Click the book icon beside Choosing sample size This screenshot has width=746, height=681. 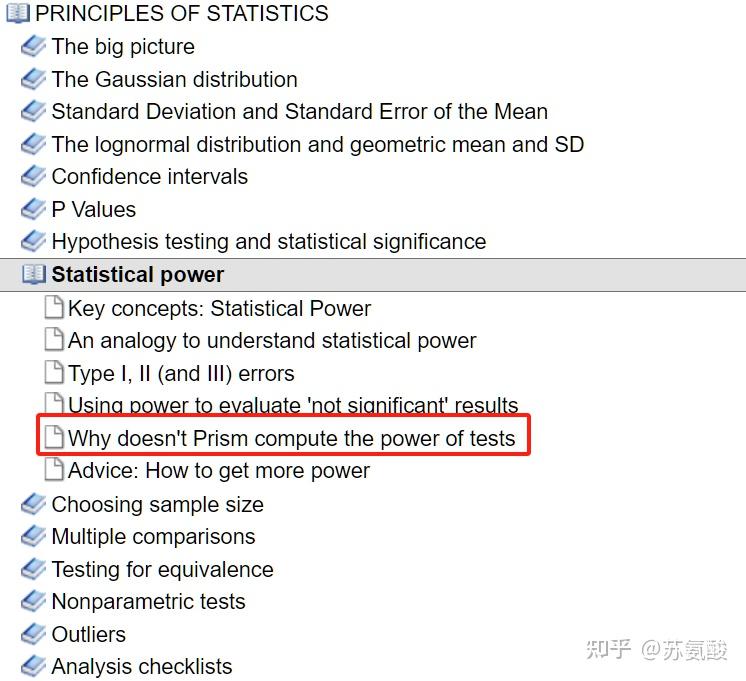click(34, 504)
